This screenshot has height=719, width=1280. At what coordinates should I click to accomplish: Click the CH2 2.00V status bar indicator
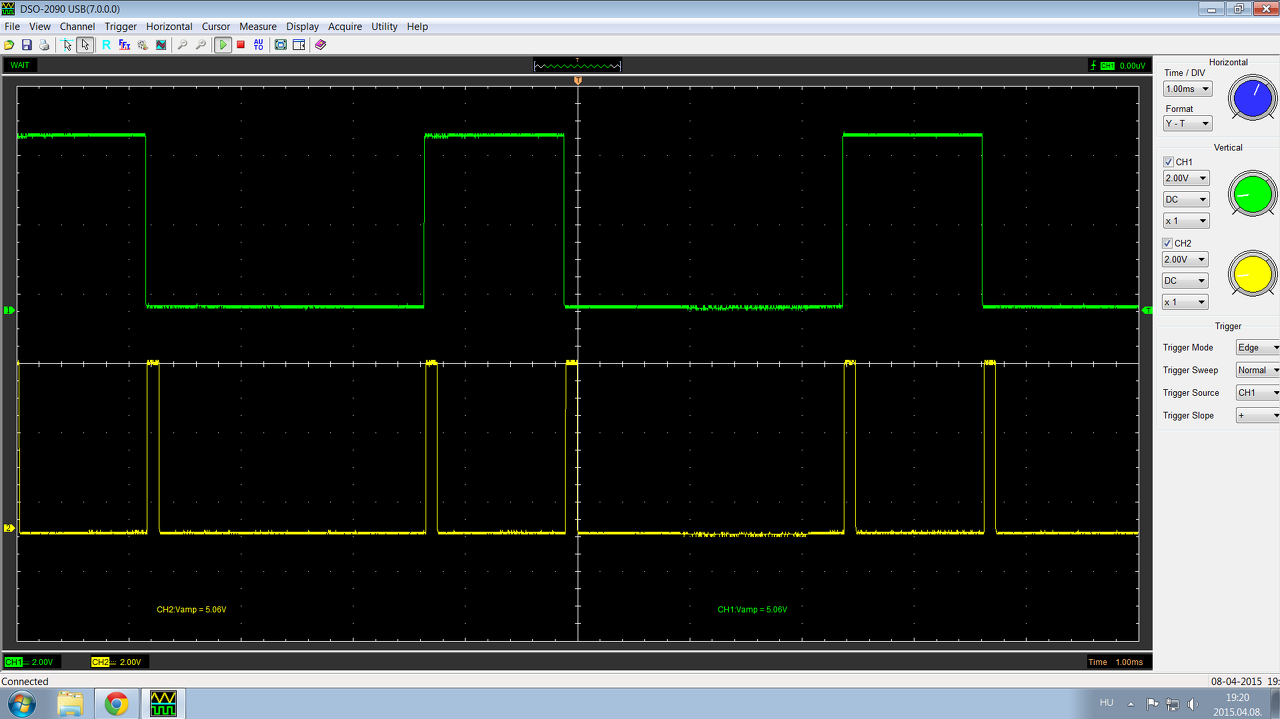point(118,662)
